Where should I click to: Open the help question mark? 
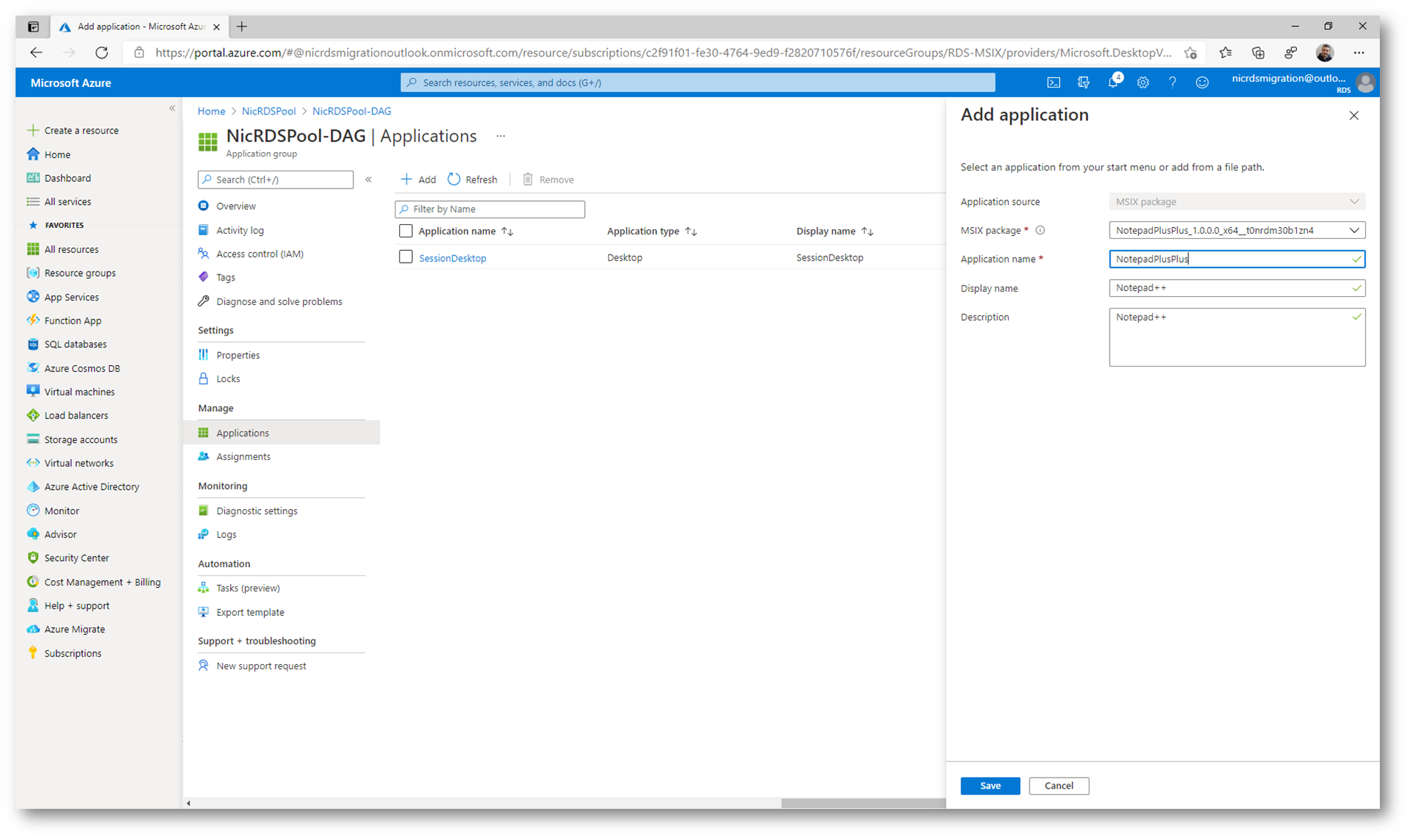tap(1173, 82)
